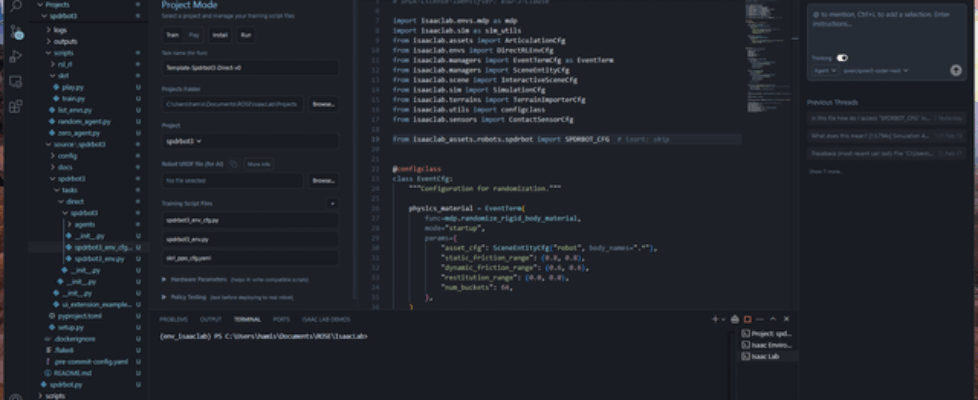Click the new terminal plus icon
978x400 pixels.
point(717,319)
